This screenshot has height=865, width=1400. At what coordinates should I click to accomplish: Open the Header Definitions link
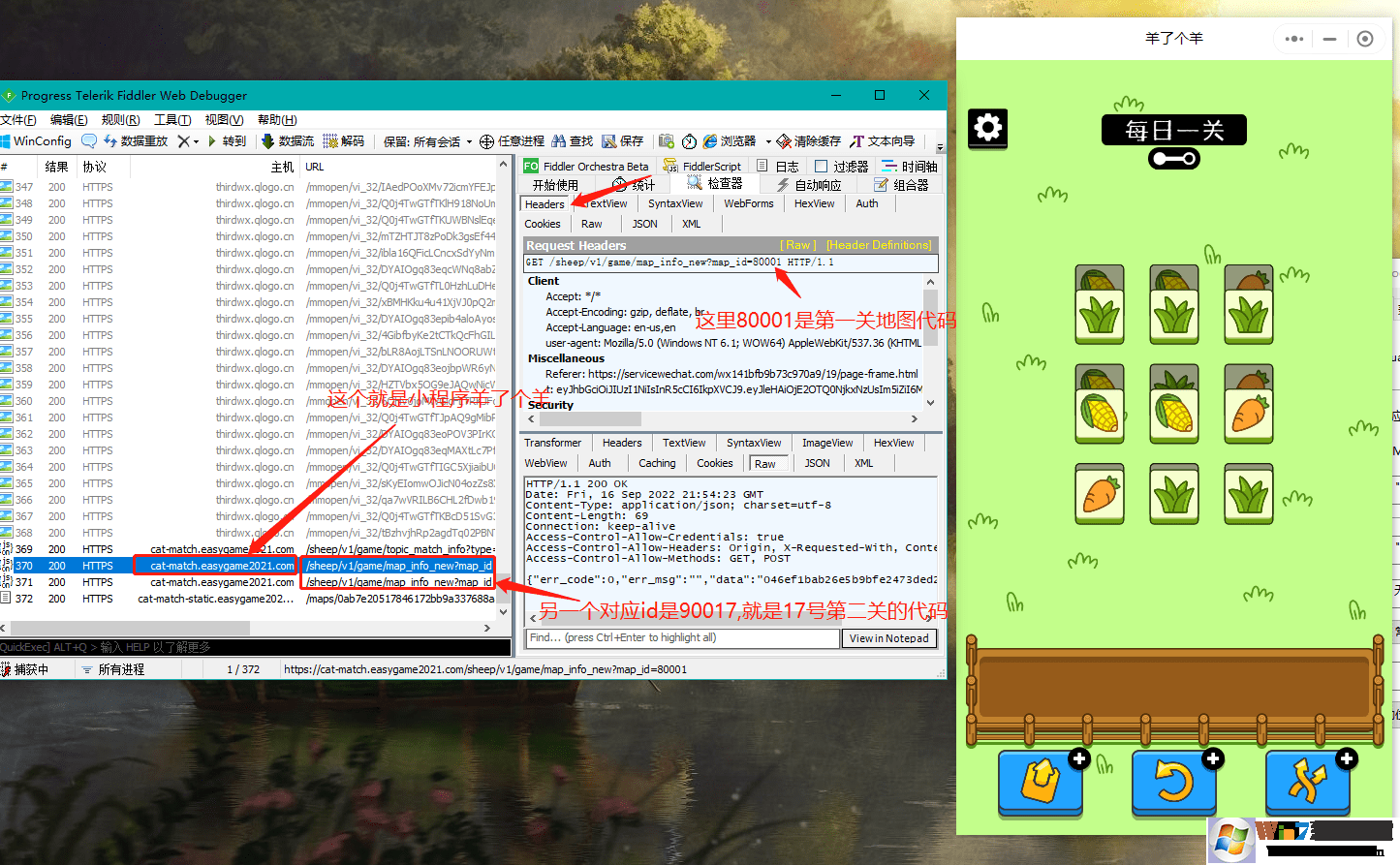879,245
